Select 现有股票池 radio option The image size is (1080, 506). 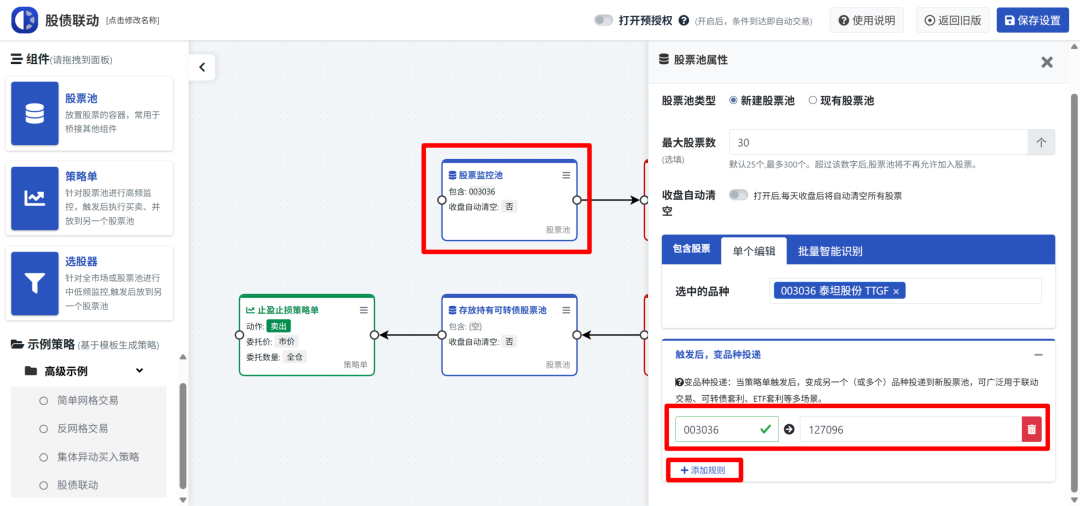pyautogui.click(x=812, y=101)
